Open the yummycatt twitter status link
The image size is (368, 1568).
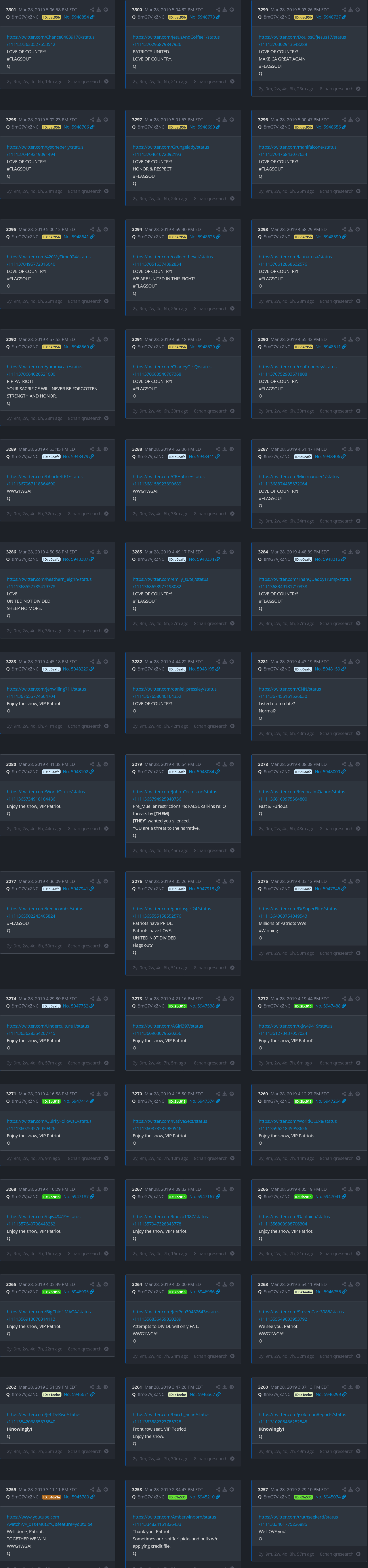(44, 371)
